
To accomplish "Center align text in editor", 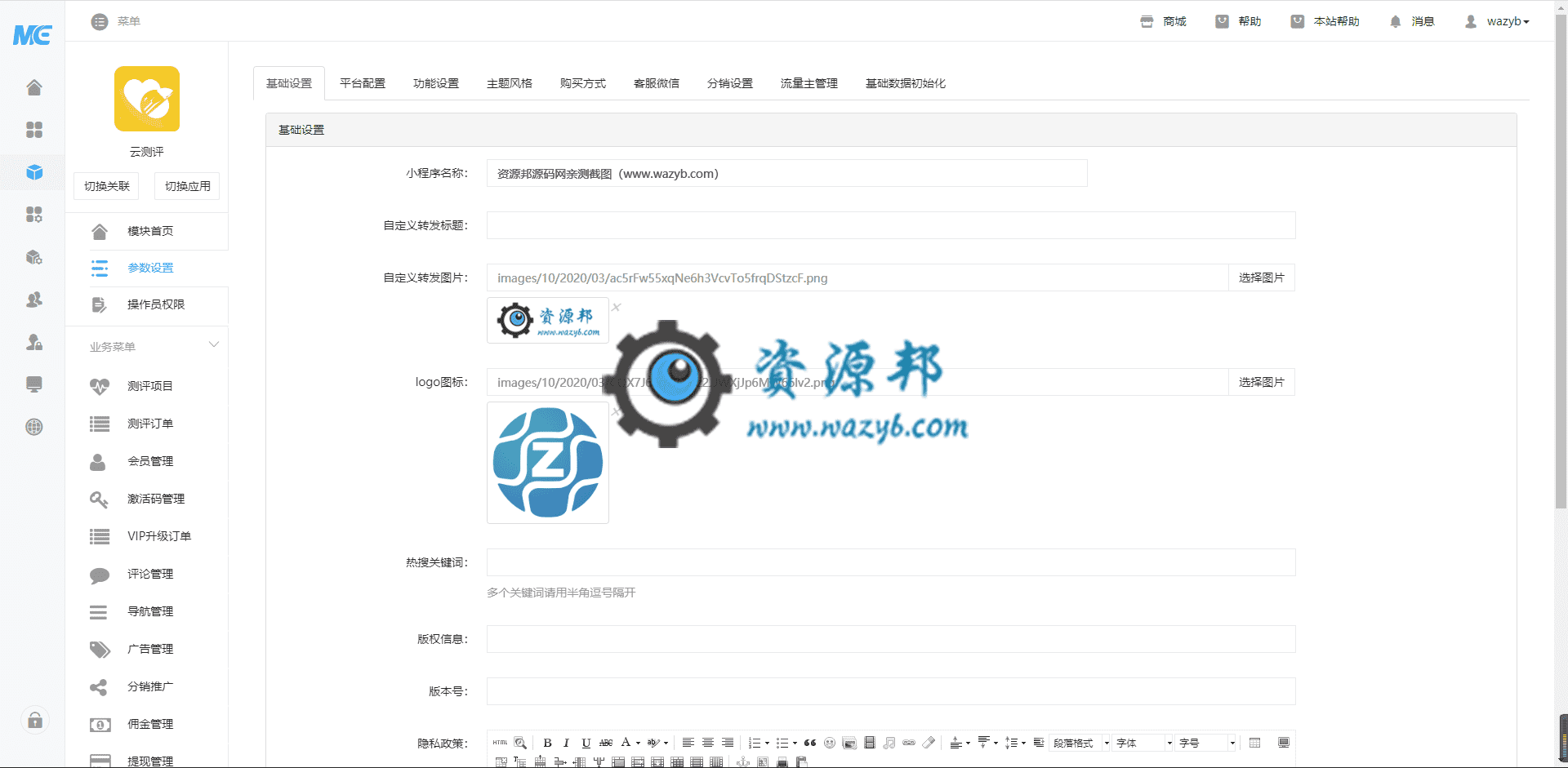I will tap(708, 743).
